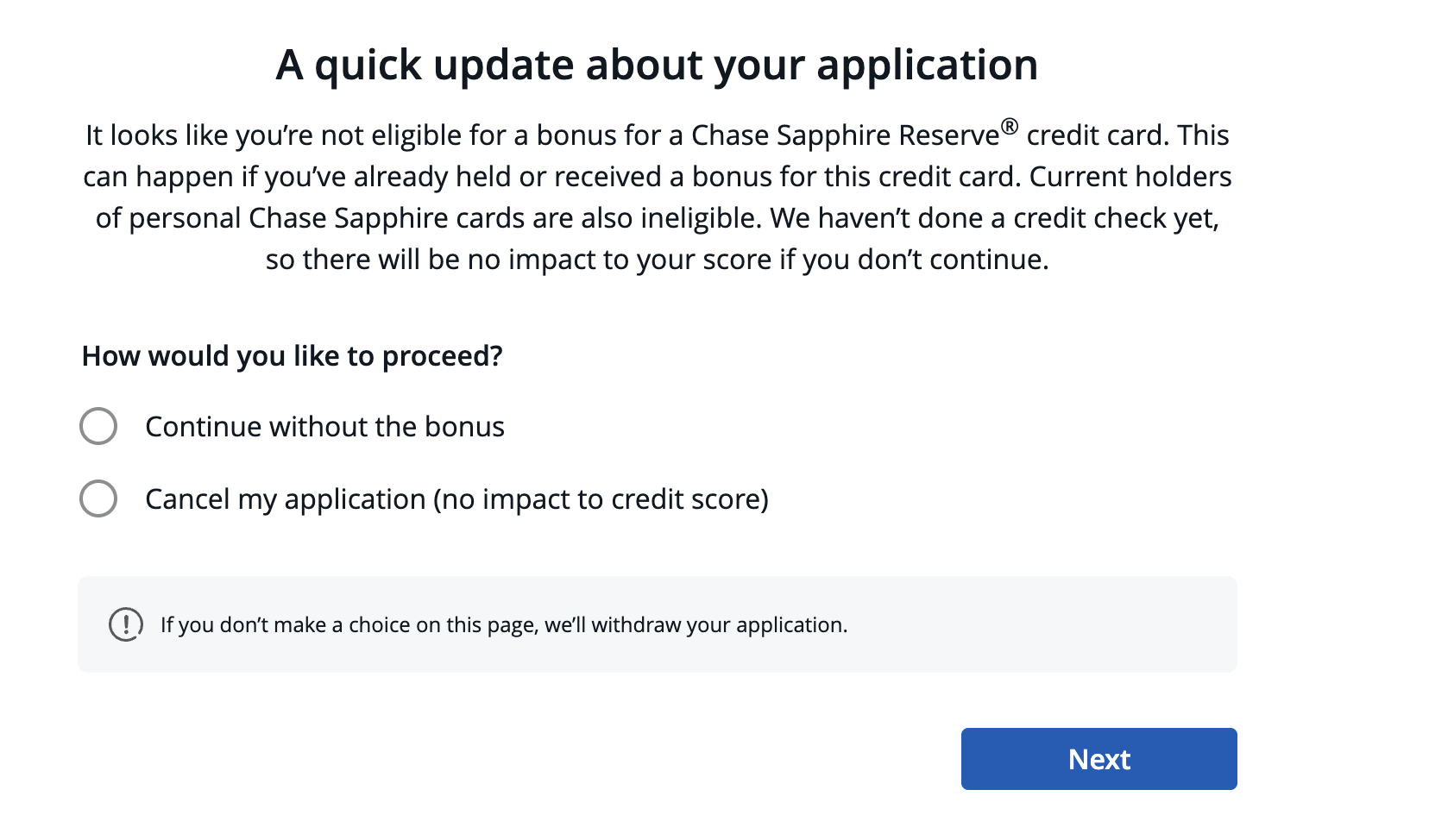Select the "Continue without the bonus" radio button
This screenshot has width=1429, height=840.
click(x=98, y=426)
